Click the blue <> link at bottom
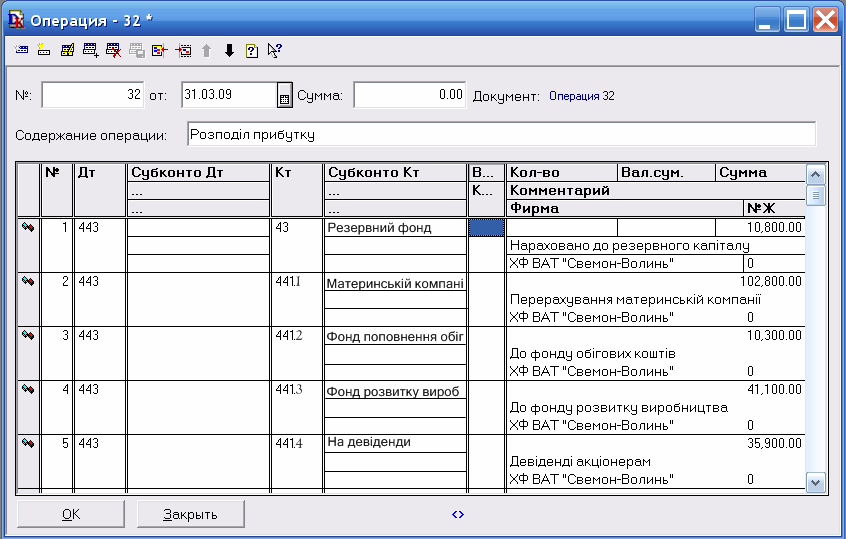Viewport: 846px width, 539px height. (458, 514)
